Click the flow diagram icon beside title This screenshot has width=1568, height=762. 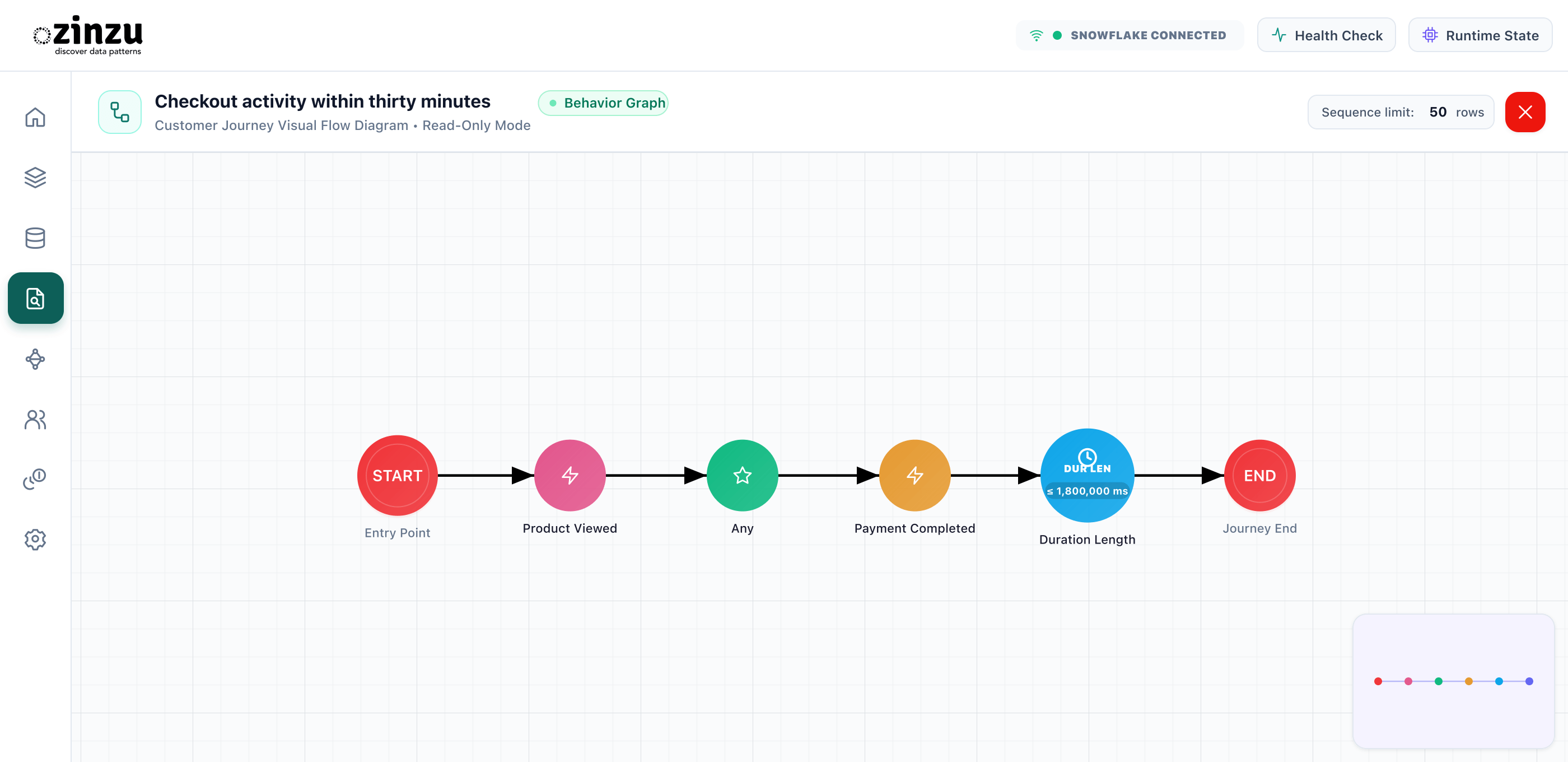(120, 112)
